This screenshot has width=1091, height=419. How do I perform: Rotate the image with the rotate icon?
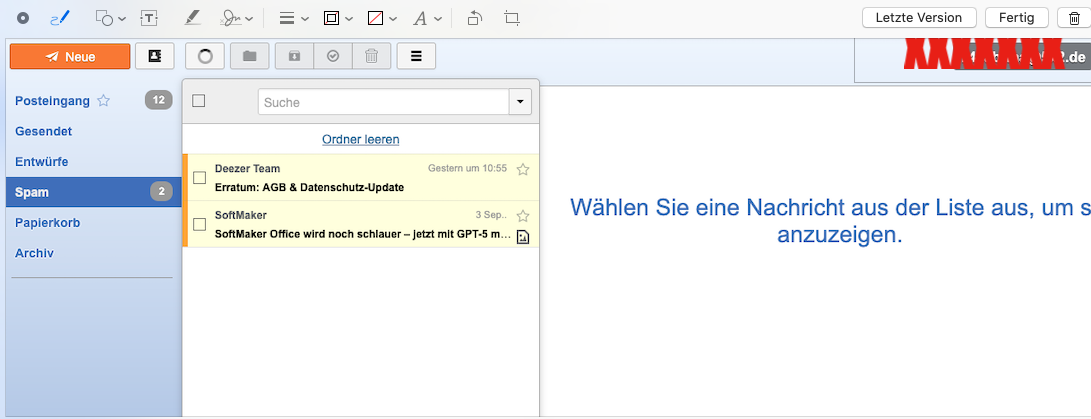(476, 18)
